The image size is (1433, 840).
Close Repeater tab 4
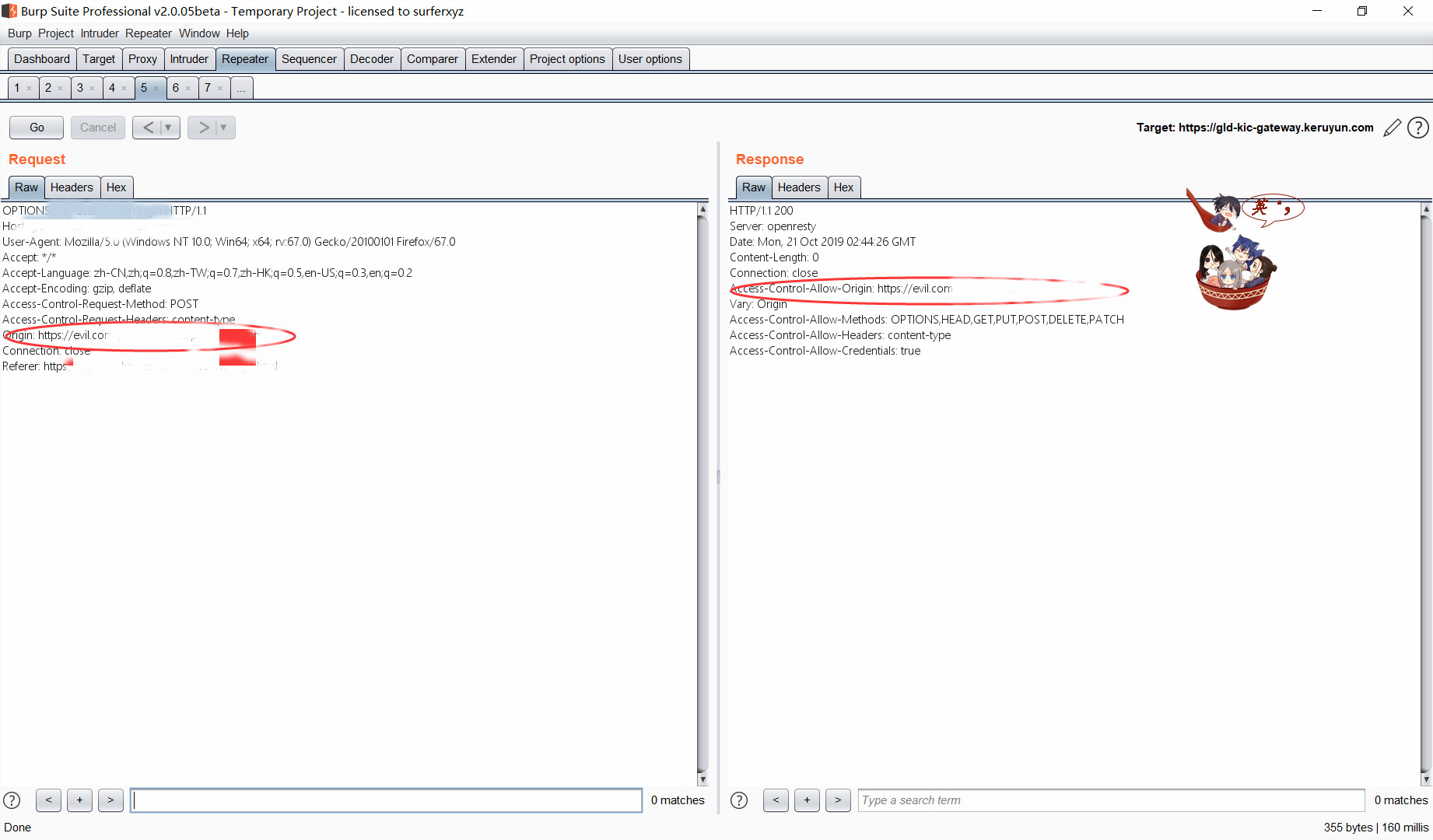point(124,89)
